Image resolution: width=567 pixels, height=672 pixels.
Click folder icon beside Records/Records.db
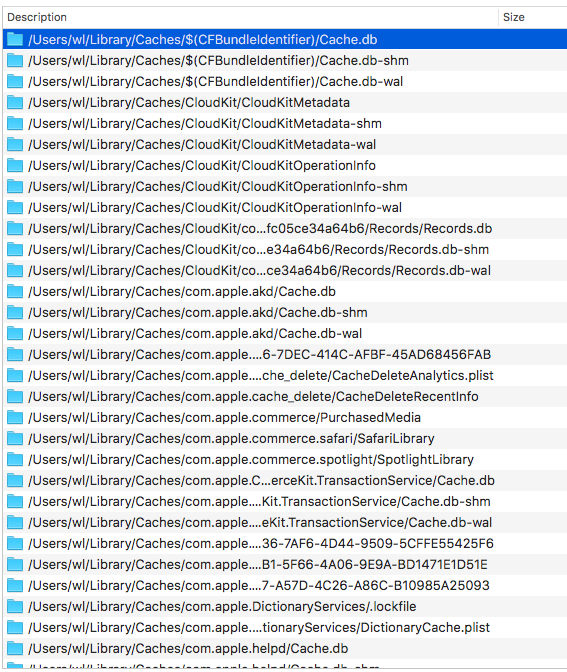pos(15,228)
